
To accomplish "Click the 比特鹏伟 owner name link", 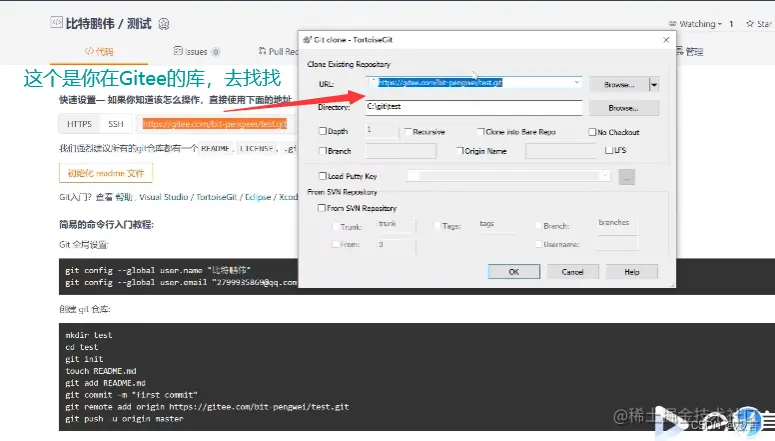I will pos(90,23).
